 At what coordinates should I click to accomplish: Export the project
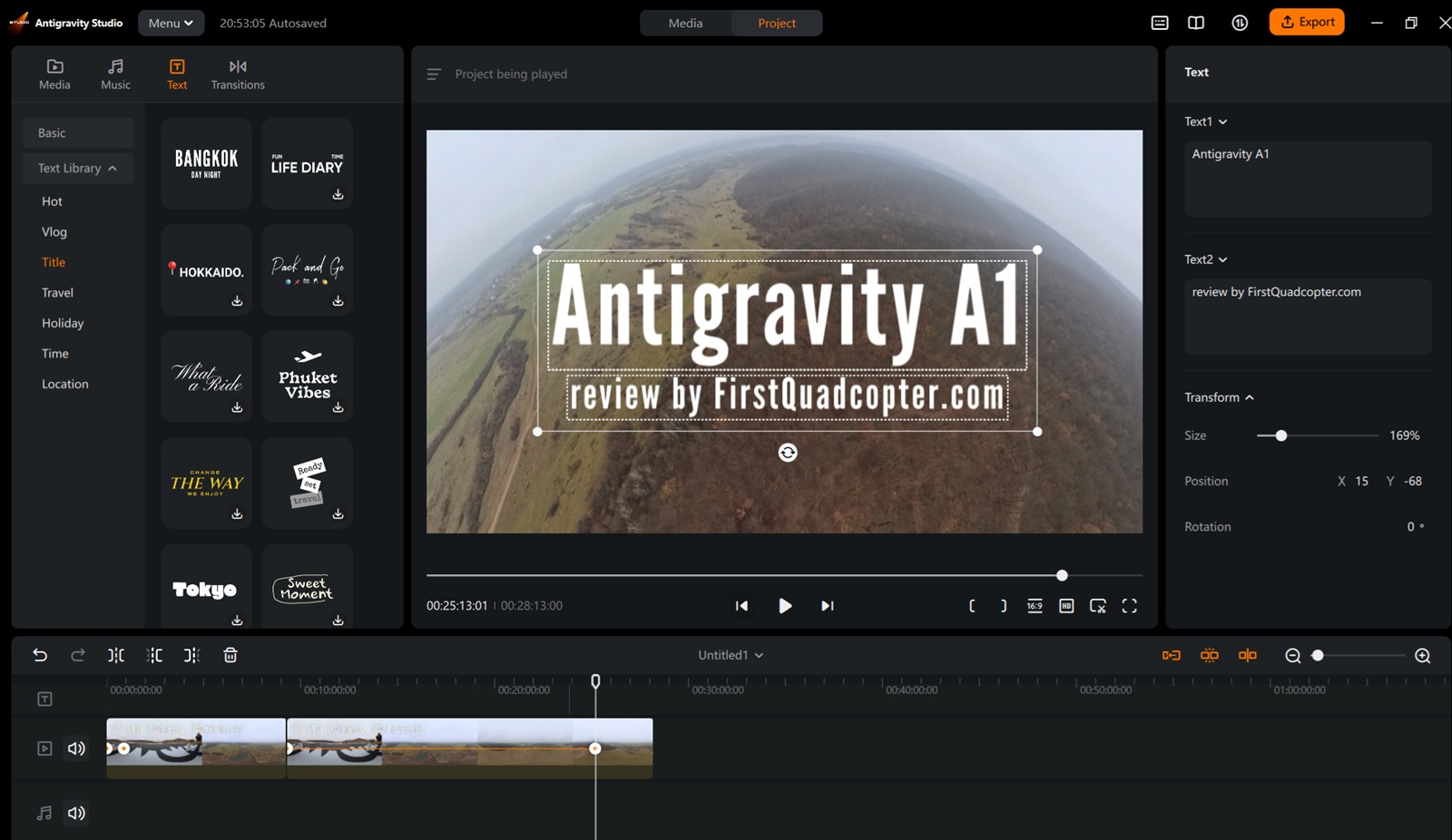1307,22
